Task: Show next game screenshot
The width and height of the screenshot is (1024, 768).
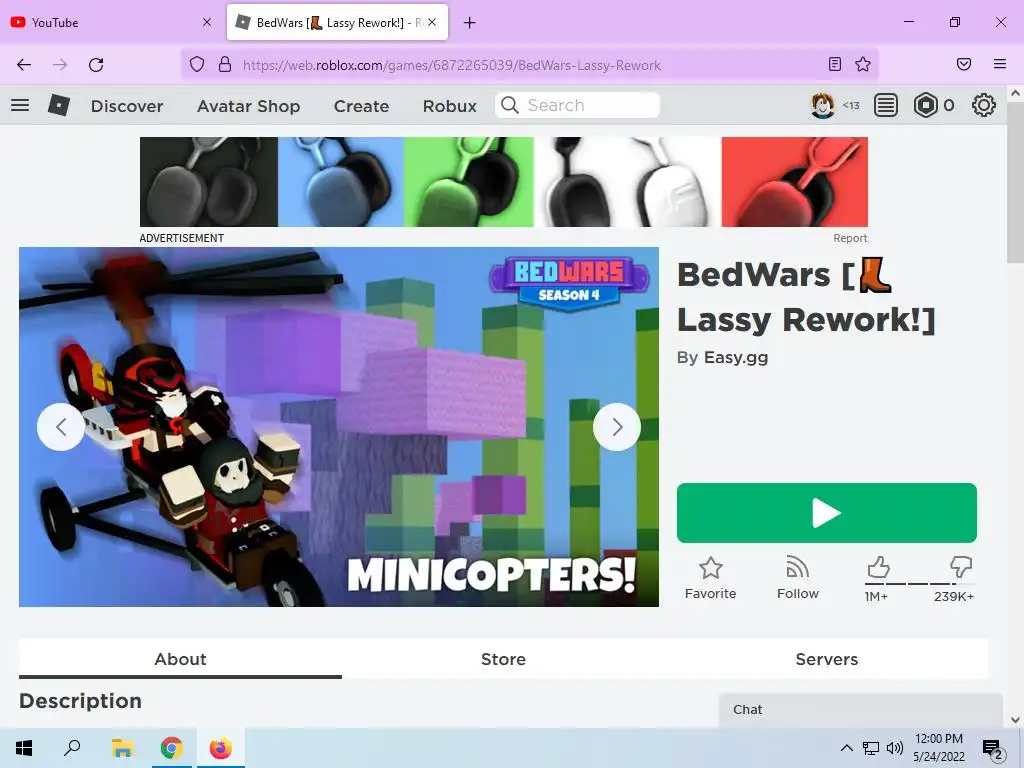Action: (616, 427)
